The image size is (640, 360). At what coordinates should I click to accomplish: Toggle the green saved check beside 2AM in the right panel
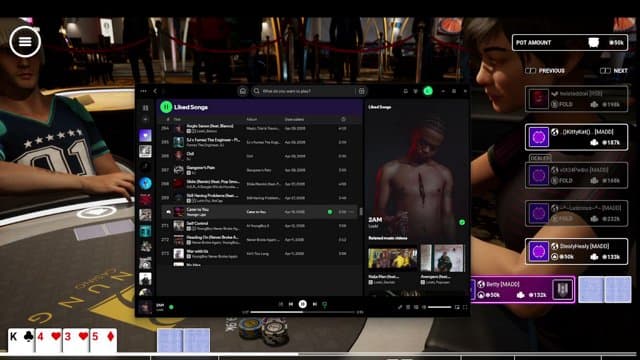(462, 222)
